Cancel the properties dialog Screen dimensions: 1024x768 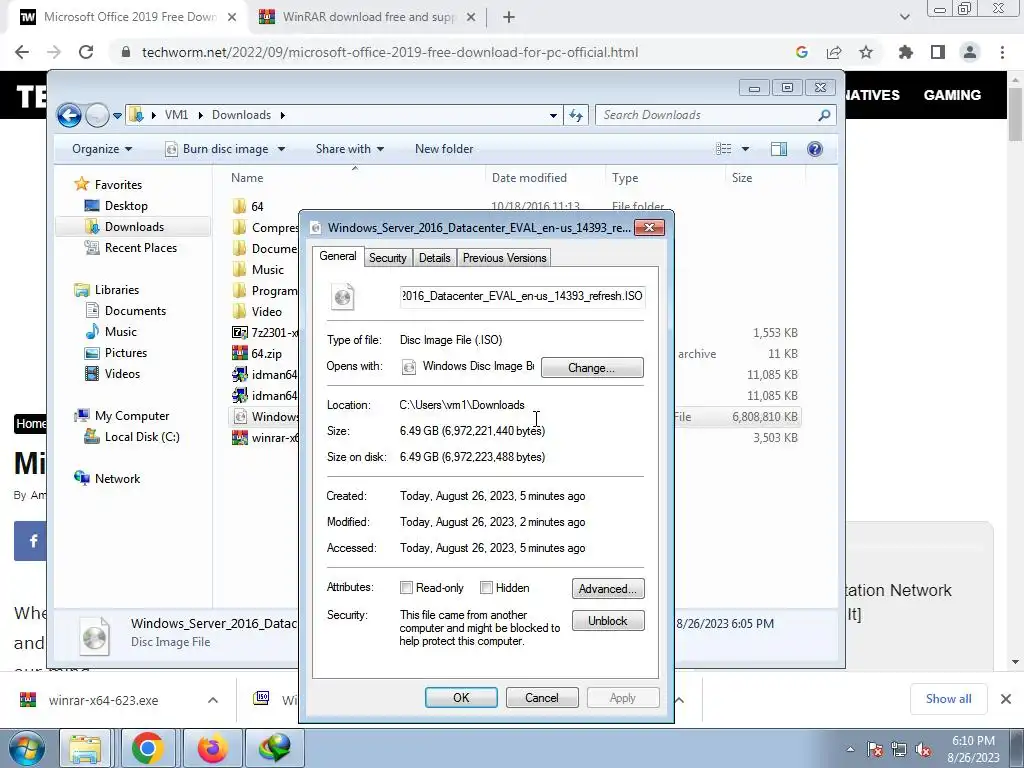(541, 697)
